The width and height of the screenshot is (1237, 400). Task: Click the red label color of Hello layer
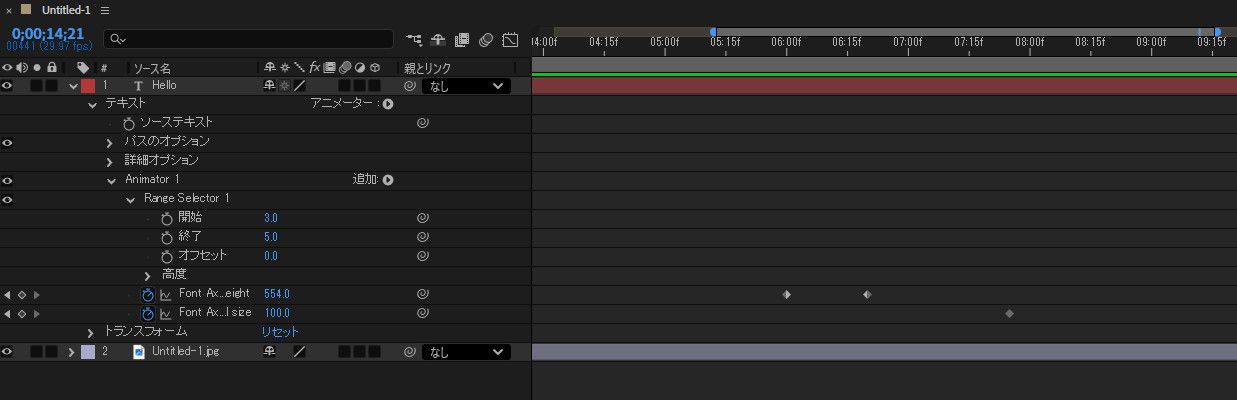pyautogui.click(x=88, y=86)
